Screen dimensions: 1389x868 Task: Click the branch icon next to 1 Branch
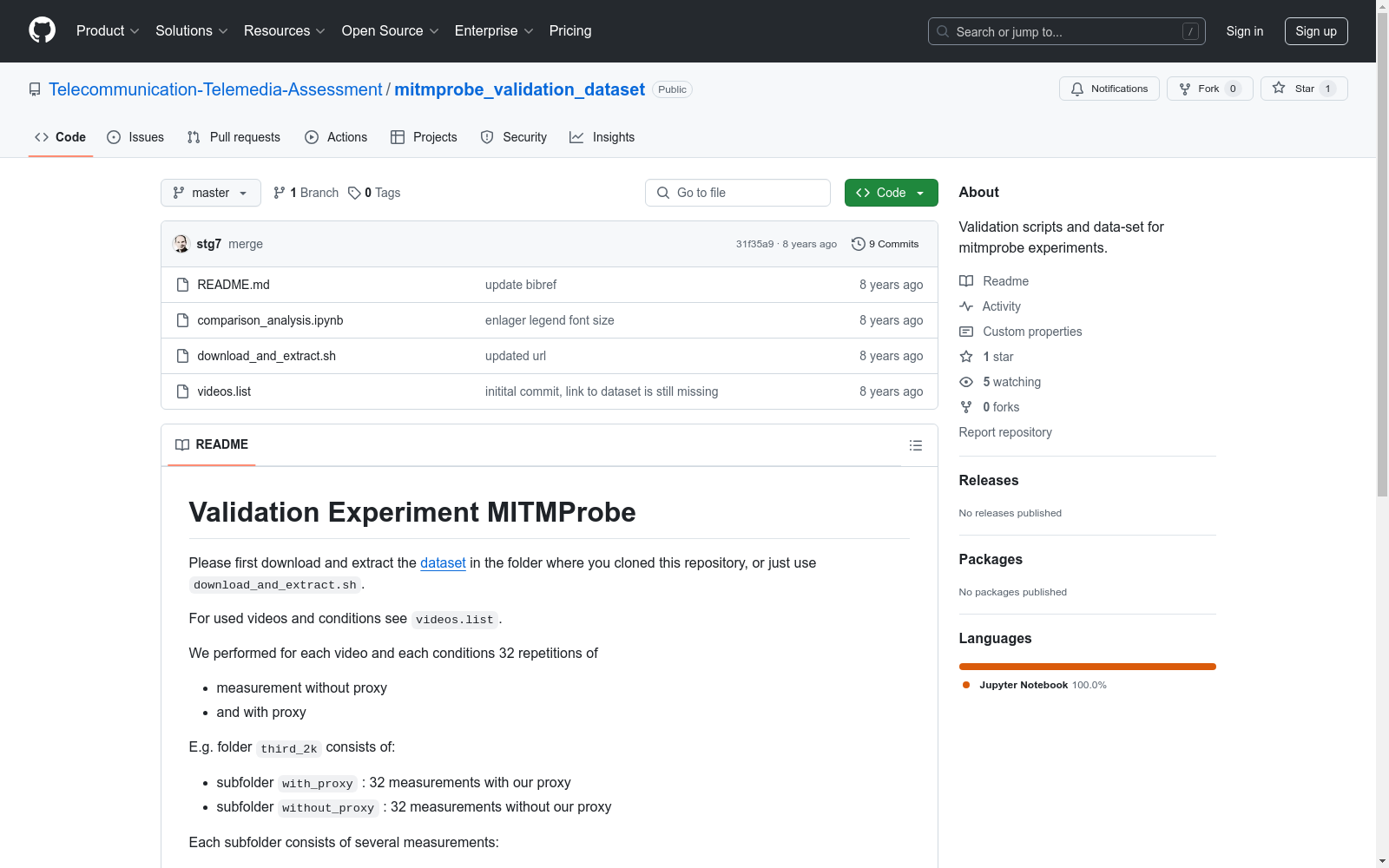(280, 193)
